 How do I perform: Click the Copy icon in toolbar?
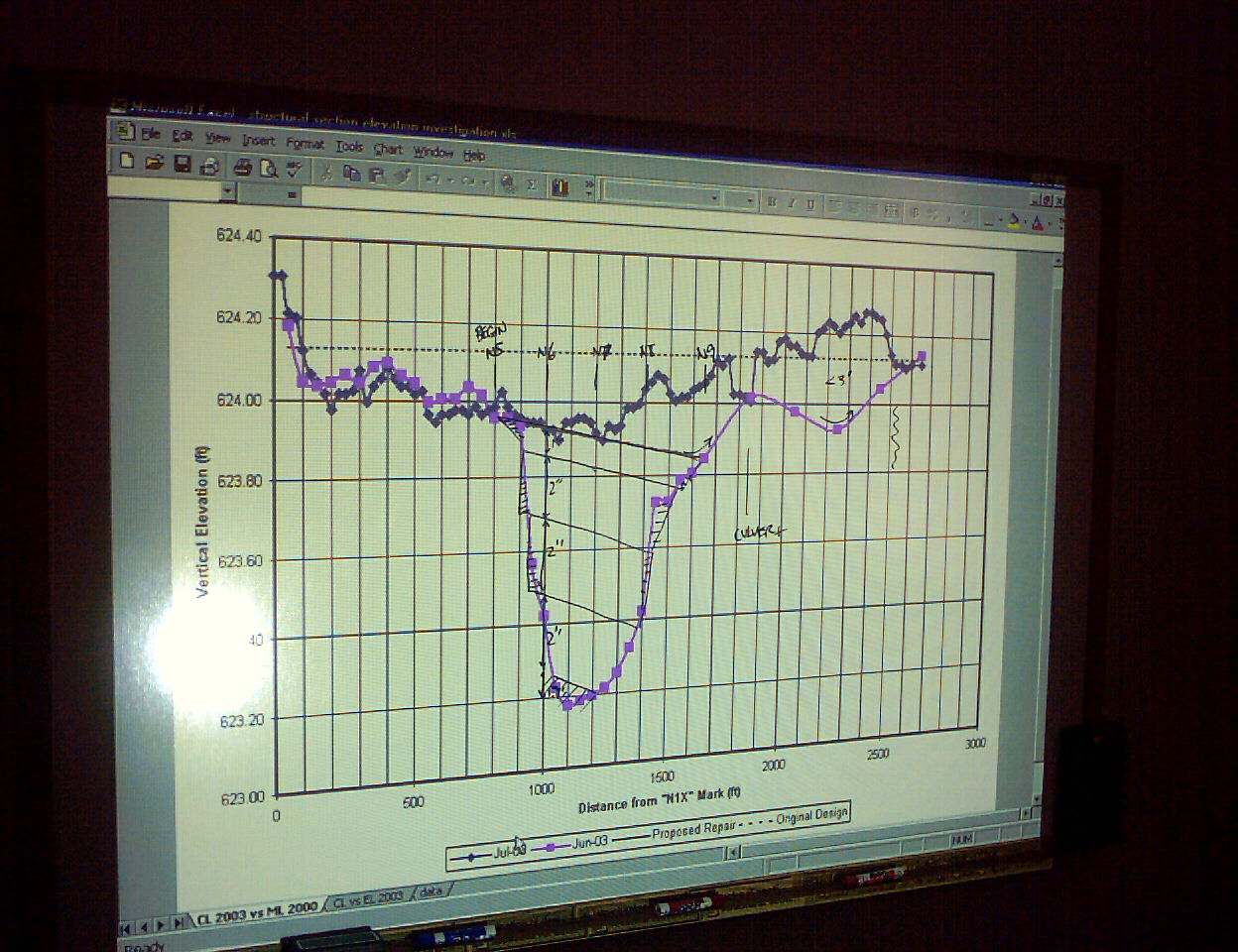pyautogui.click(x=350, y=174)
